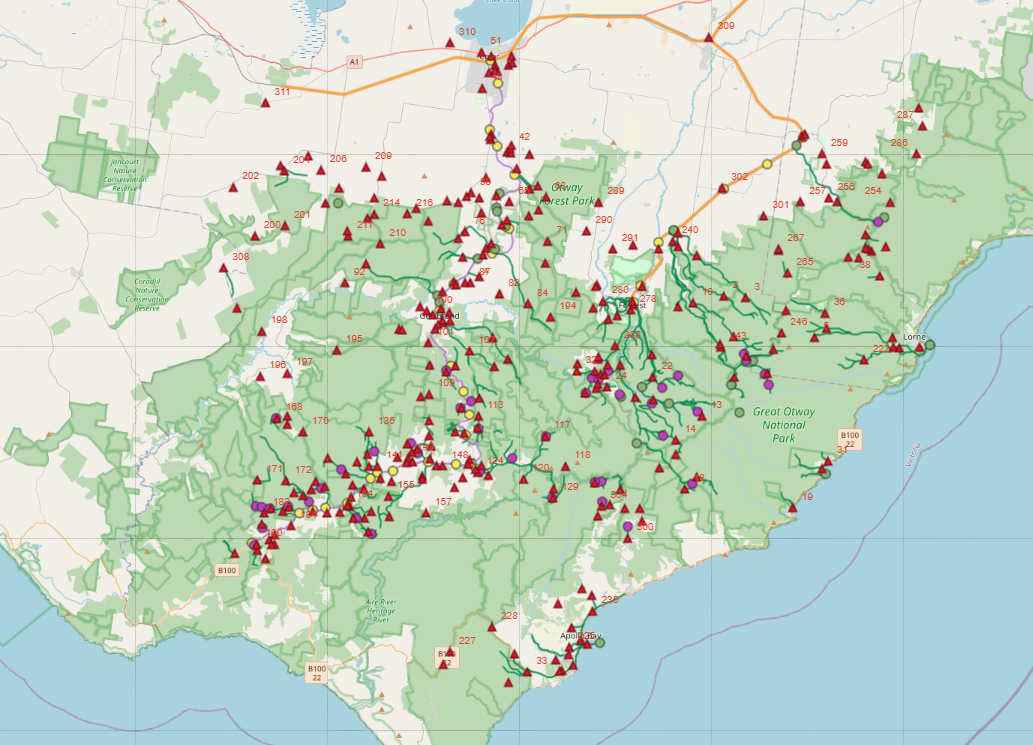Open the green circle marker at Apollo Bay
Viewport: 1033px width, 745px height.
[600, 644]
